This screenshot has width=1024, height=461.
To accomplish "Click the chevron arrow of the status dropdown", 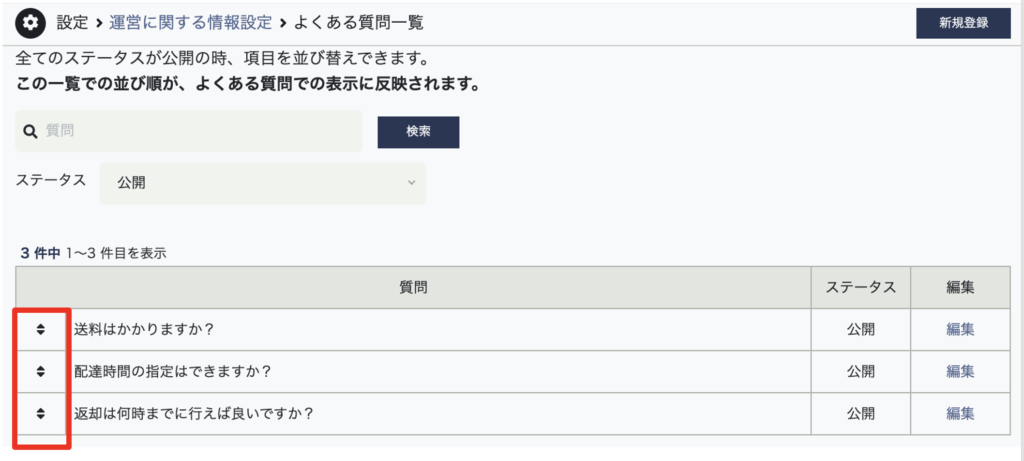I will coord(411,183).
